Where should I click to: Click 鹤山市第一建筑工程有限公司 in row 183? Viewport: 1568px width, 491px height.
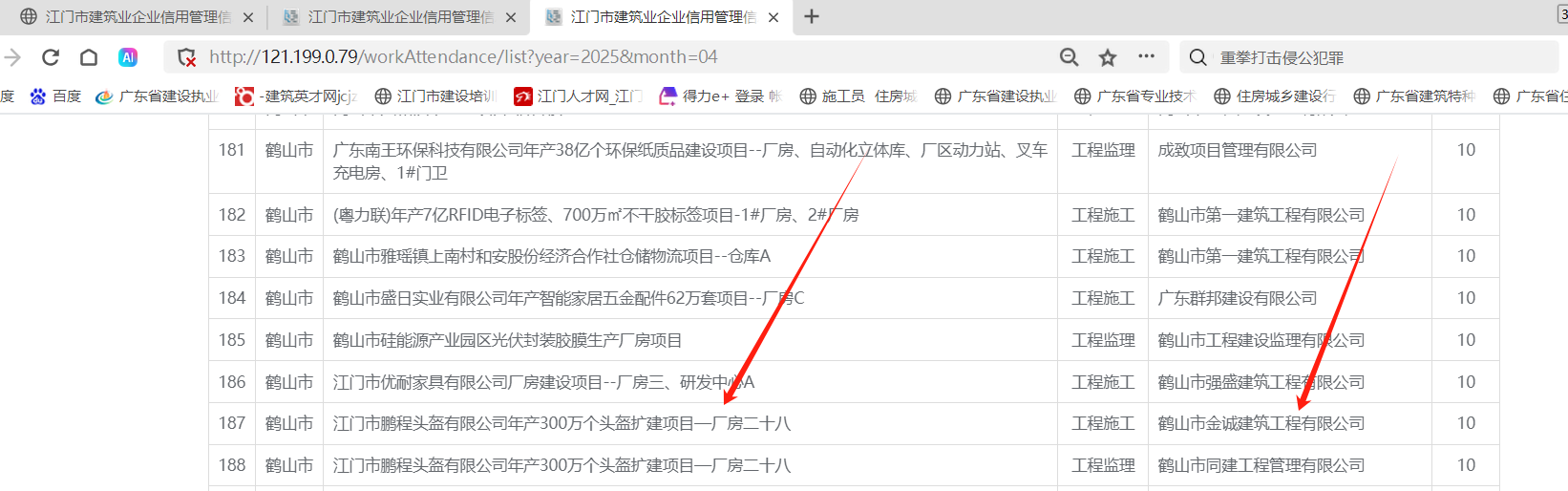click(1261, 256)
